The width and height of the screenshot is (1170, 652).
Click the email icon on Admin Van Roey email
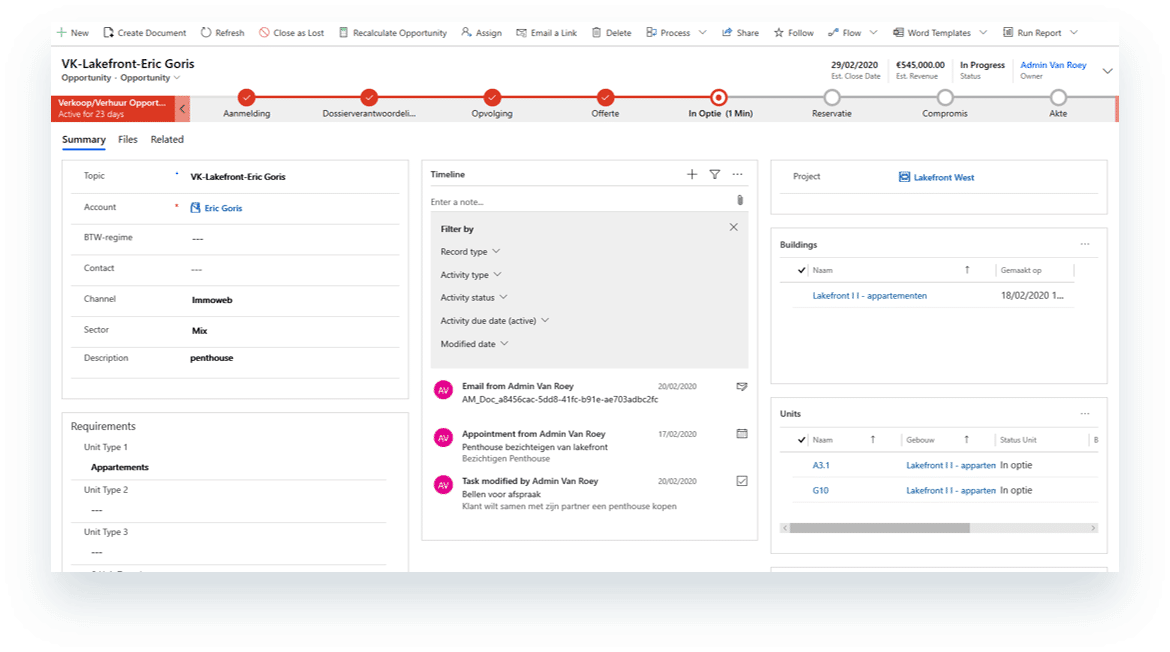[742, 386]
